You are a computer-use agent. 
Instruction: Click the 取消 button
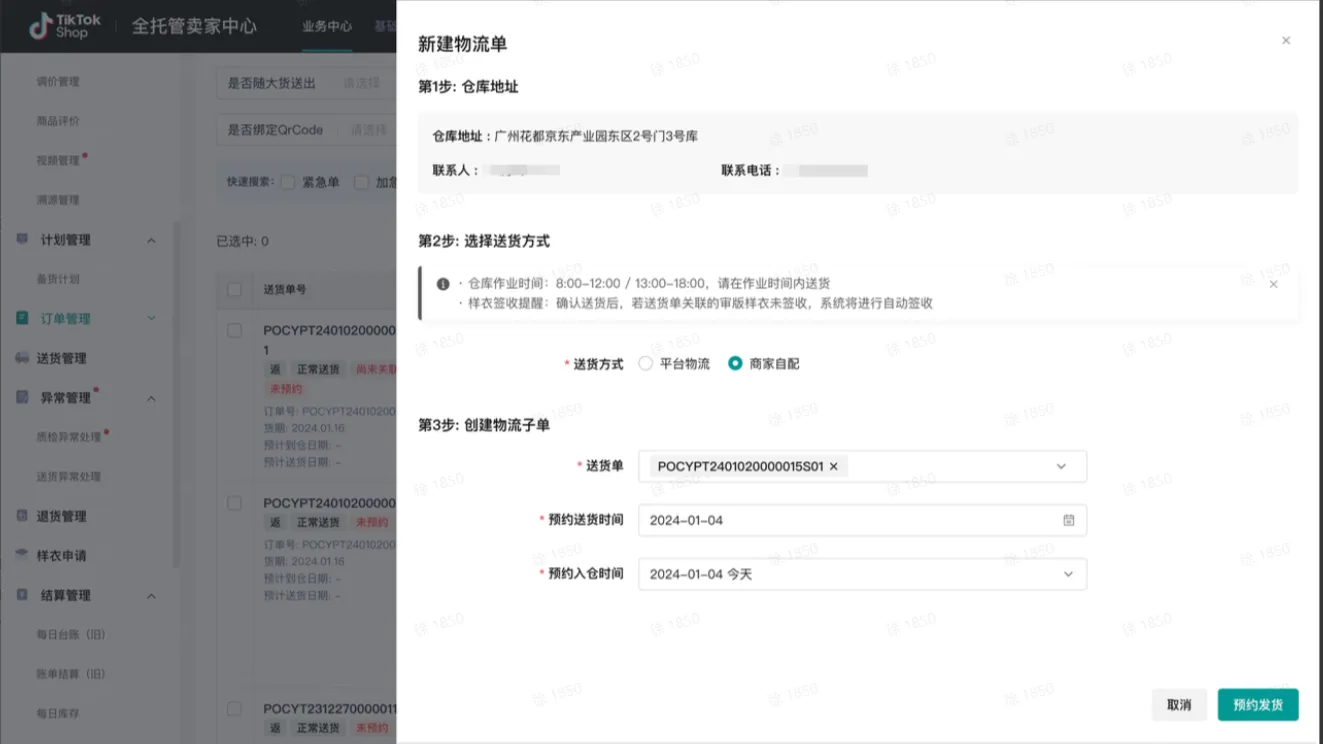[1179, 705]
